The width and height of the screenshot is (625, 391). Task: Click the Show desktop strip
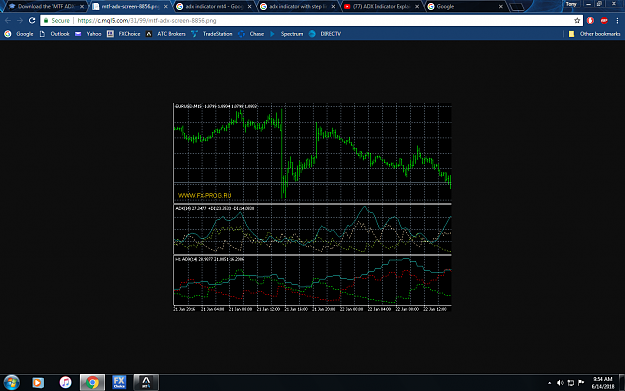click(622, 383)
